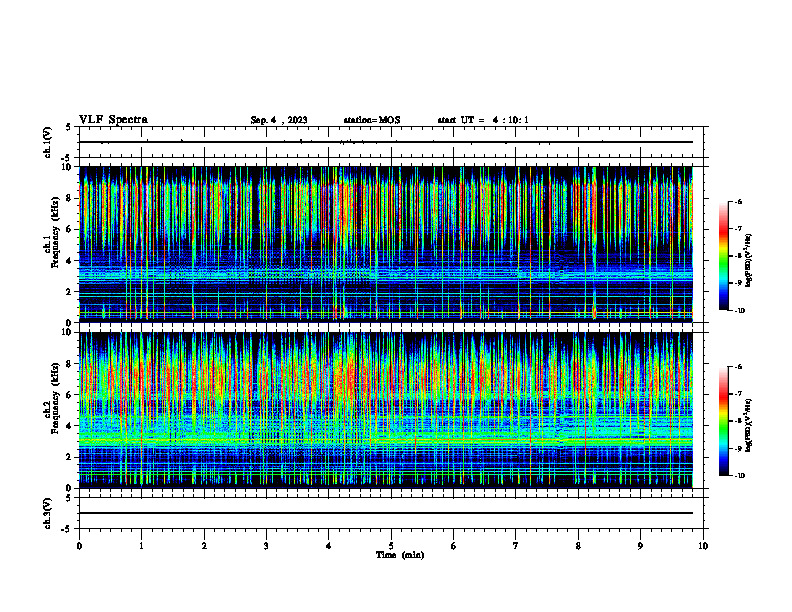Click time axis tick label "3"
Image resolution: width=792 pixels, height=612 pixels.
[x=266, y=546]
